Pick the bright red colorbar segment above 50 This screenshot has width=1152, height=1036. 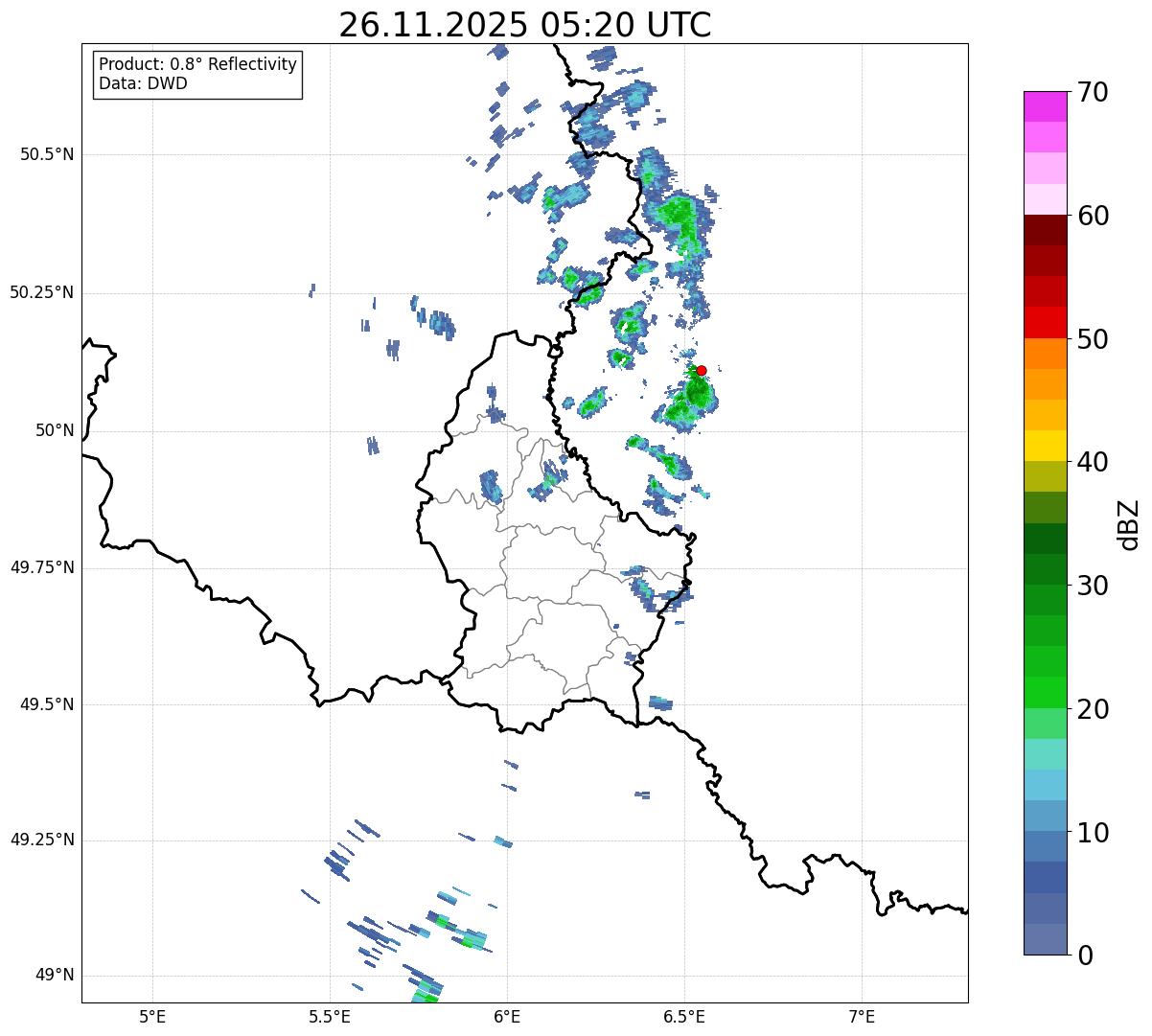point(1046,322)
